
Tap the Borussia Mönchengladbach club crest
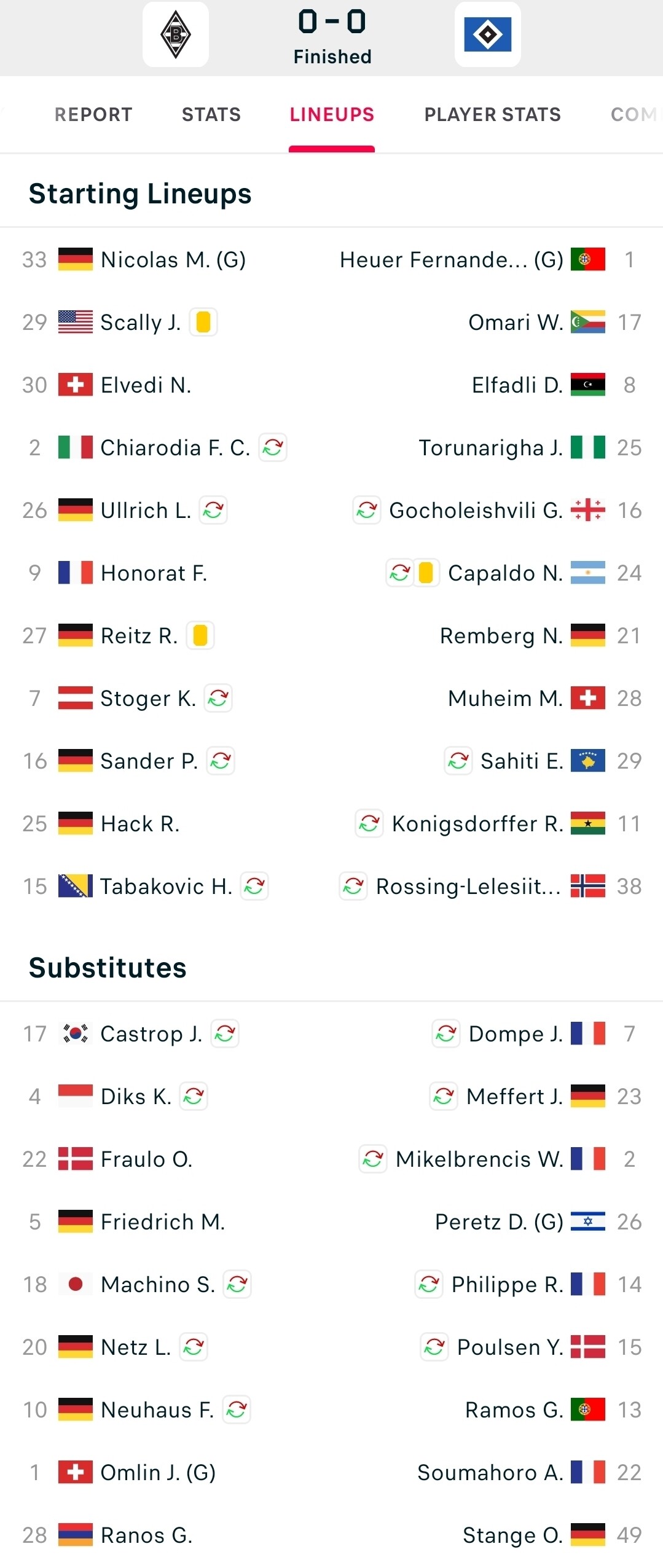pyautogui.click(x=176, y=34)
